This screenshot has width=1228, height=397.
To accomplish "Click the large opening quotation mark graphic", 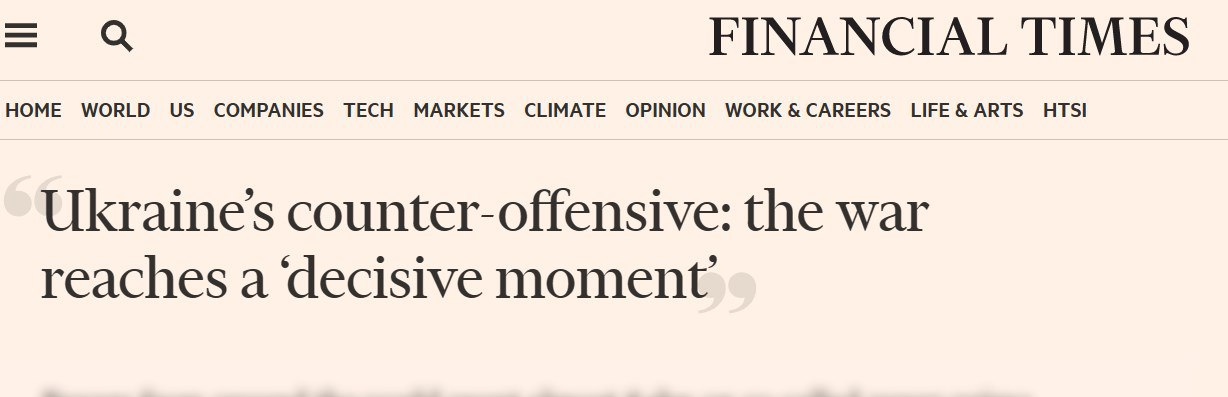I will coord(22,198).
